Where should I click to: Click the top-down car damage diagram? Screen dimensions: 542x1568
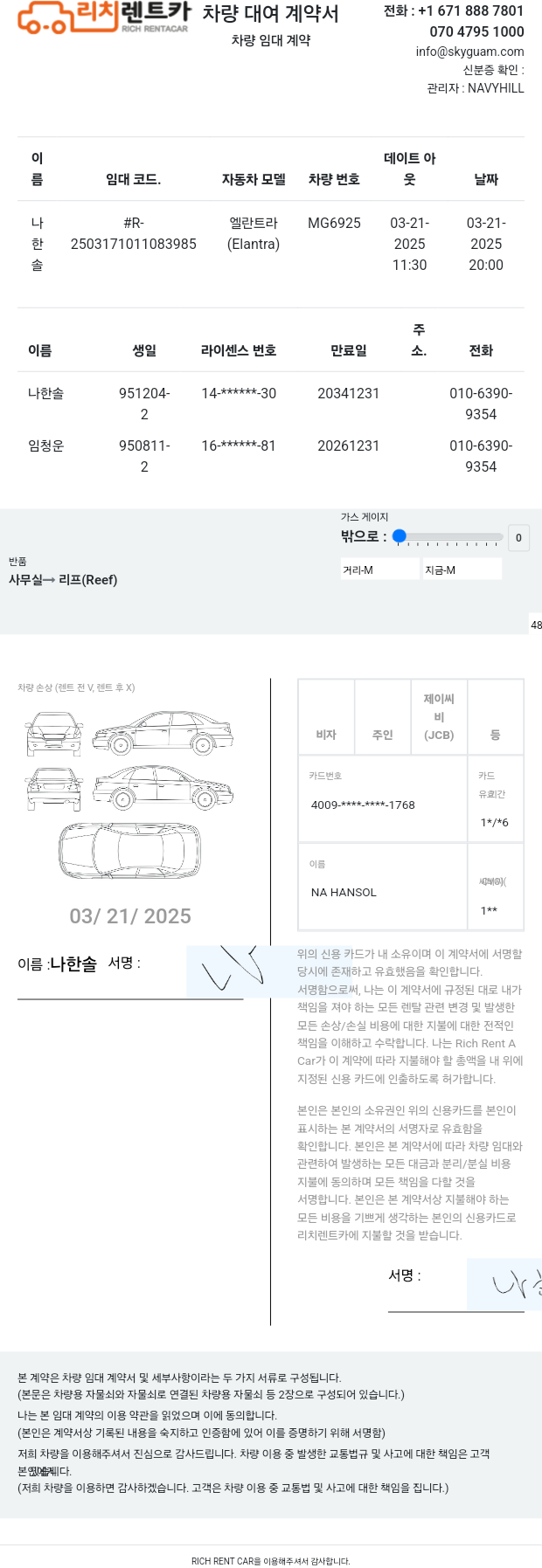[129, 850]
